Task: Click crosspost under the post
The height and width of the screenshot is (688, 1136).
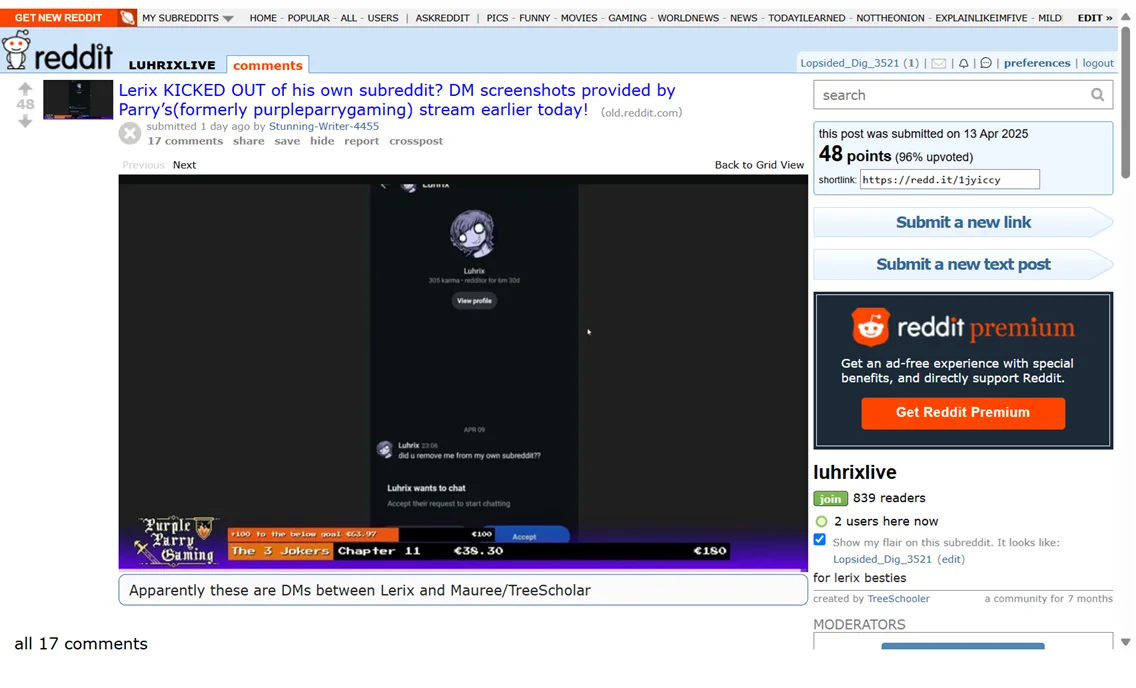Action: (416, 141)
